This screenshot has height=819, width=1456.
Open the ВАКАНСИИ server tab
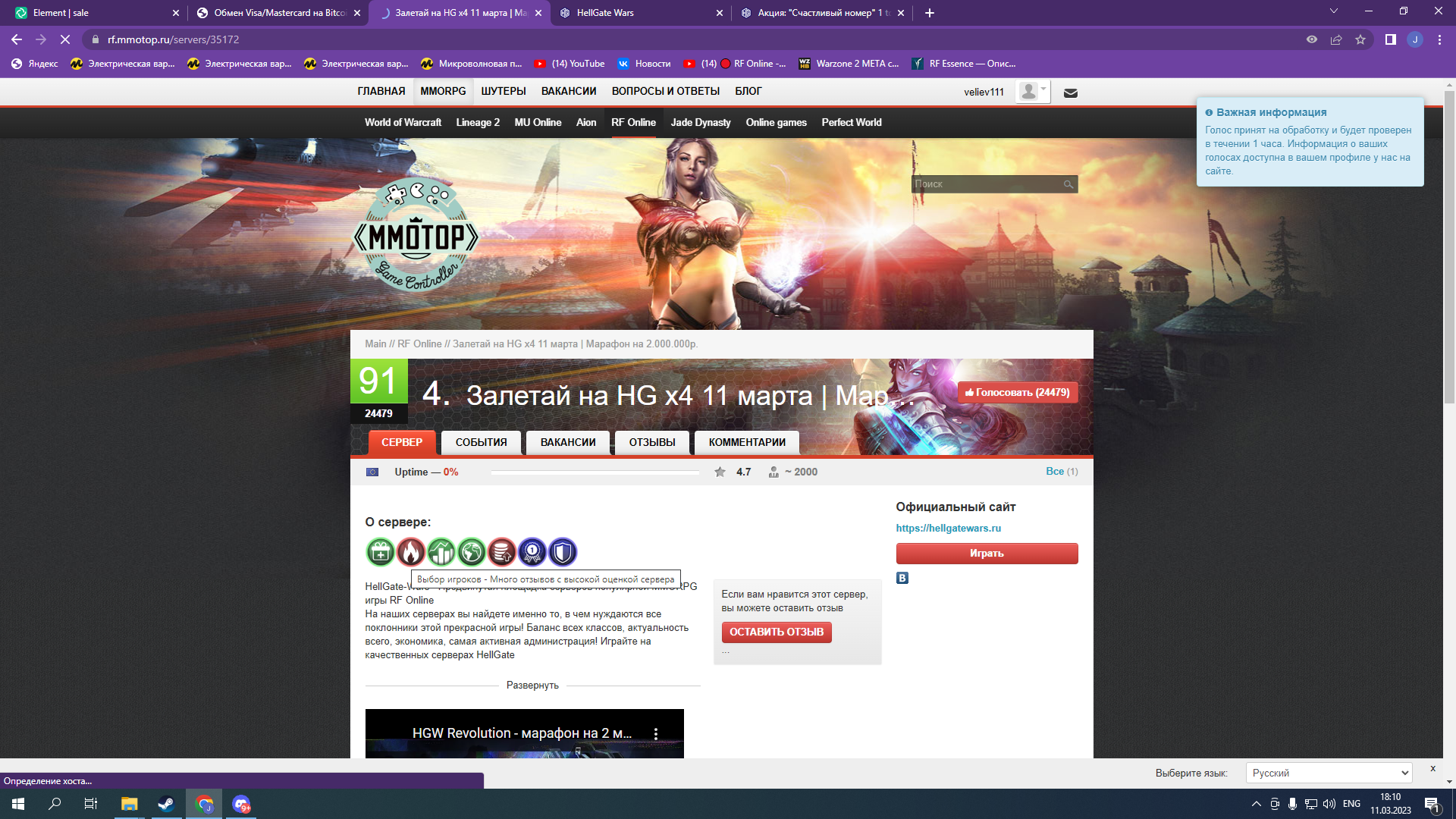click(568, 442)
